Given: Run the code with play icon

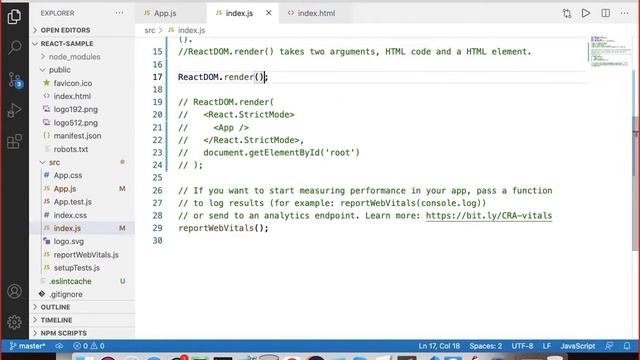Looking at the screenshot, I should pyautogui.click(x=586, y=13).
